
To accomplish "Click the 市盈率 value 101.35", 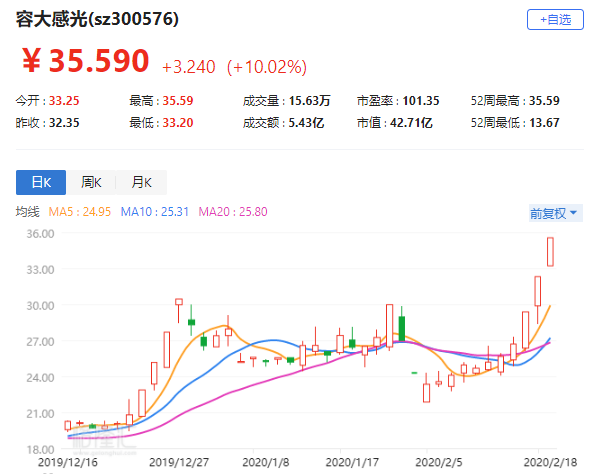I will 421,100.
